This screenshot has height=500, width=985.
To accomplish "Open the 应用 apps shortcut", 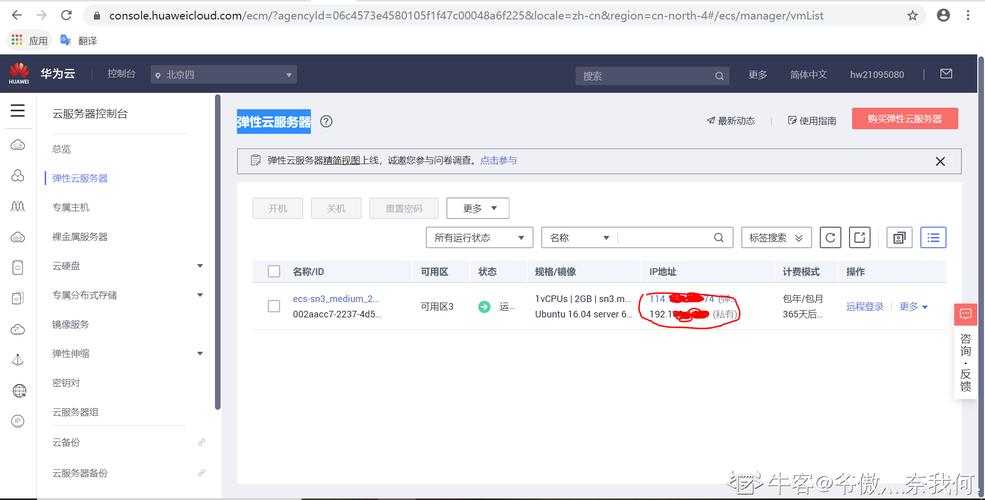I will (29, 40).
